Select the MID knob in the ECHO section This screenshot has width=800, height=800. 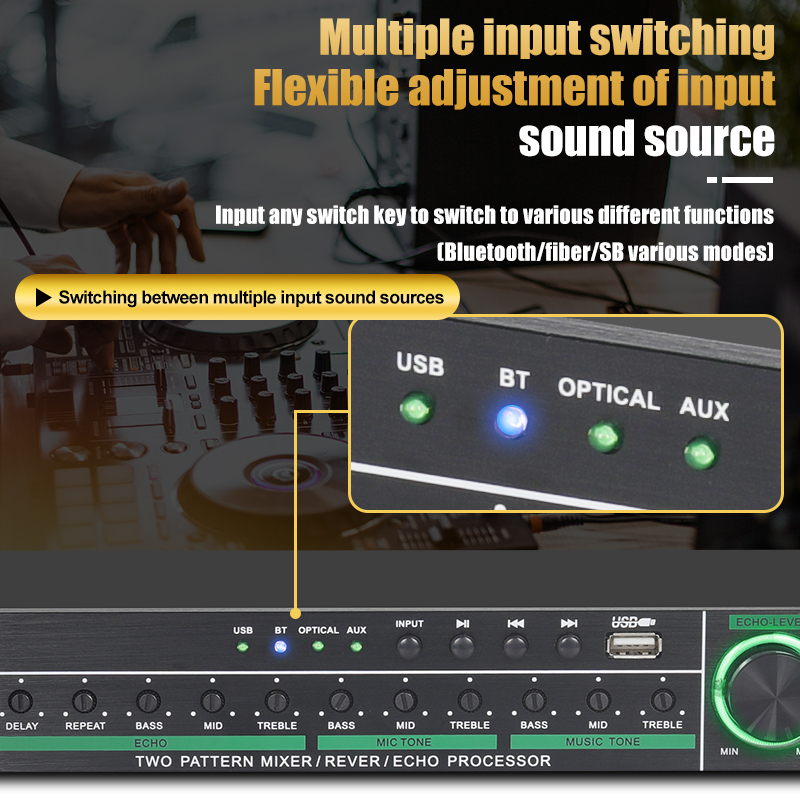point(213,702)
